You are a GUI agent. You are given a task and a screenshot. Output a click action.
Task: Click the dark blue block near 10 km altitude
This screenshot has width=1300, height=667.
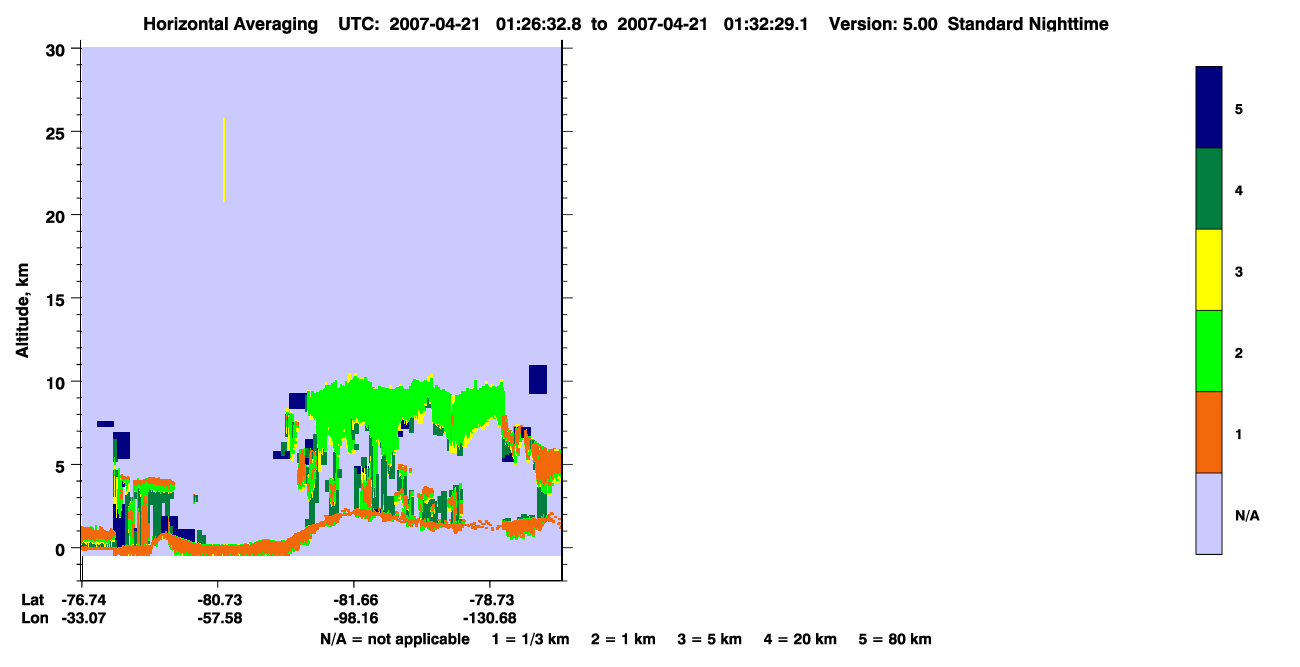(538, 379)
